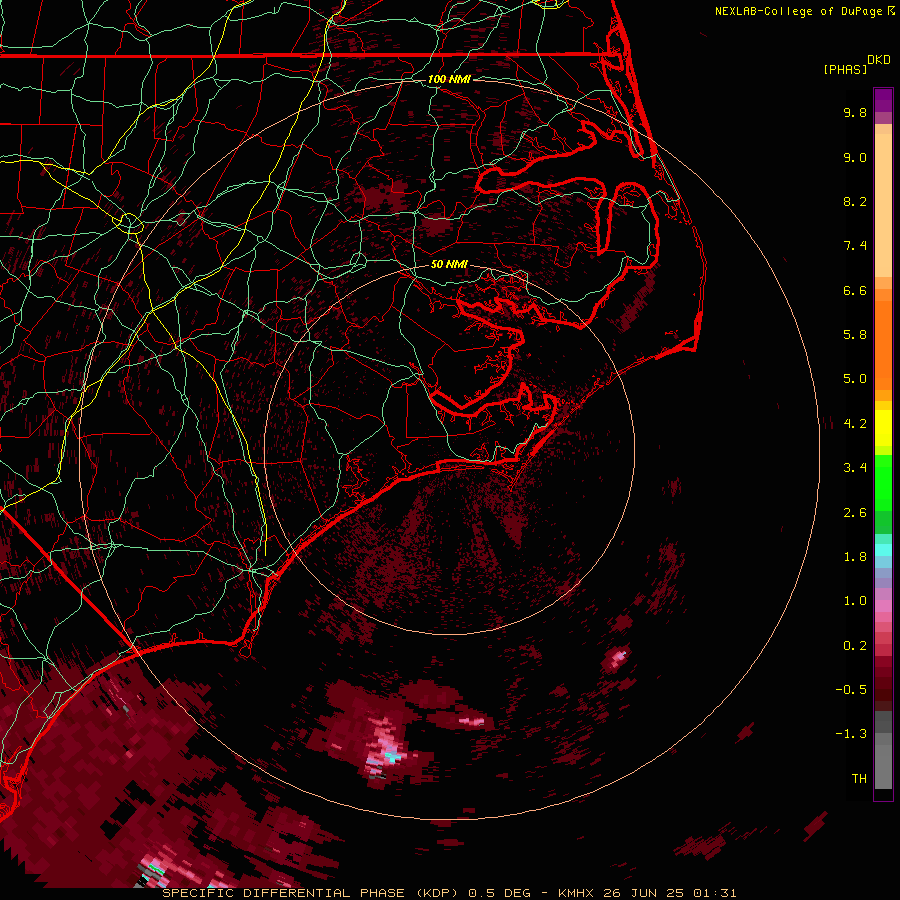Click the DKD unit label above color scale
The width and height of the screenshot is (900, 900).
(x=879, y=60)
